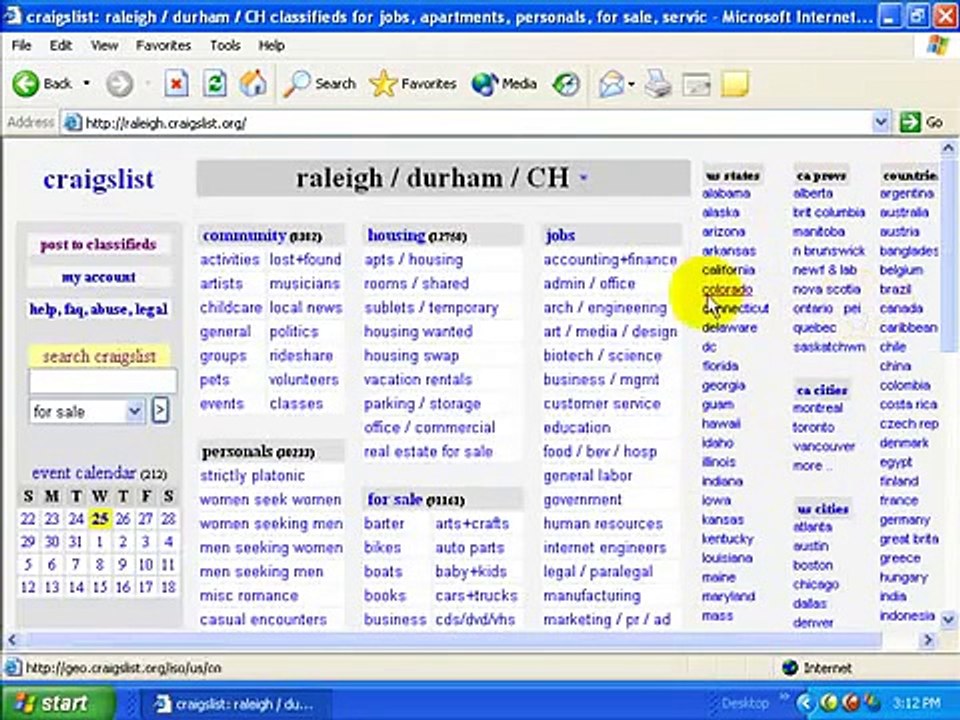Click 'musicians' community link
960x720 pixels.
(305, 283)
